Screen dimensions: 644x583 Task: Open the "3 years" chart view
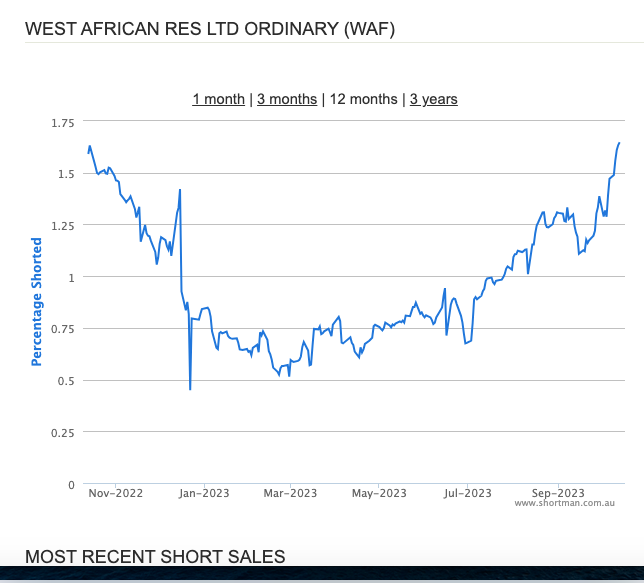tap(434, 99)
